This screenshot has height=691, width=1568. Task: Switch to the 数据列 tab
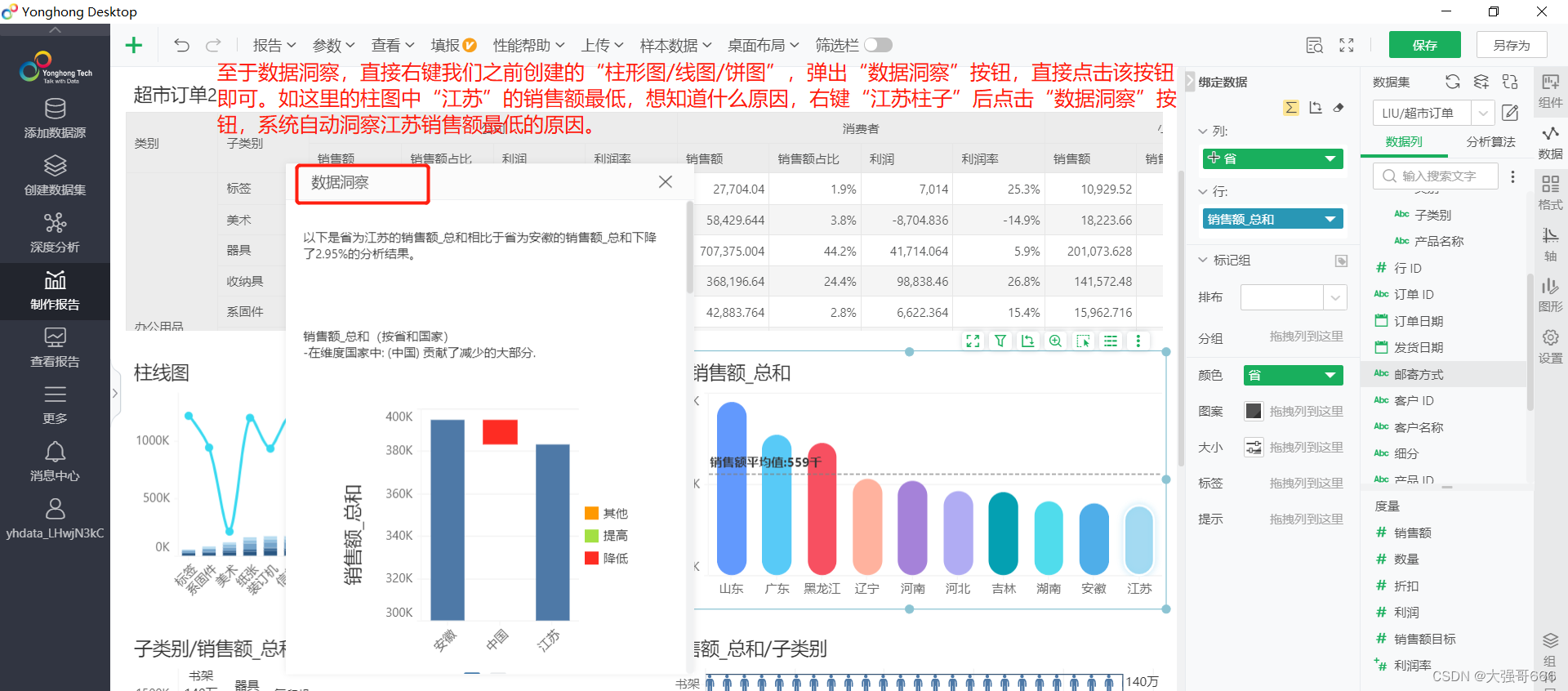coord(1403,141)
